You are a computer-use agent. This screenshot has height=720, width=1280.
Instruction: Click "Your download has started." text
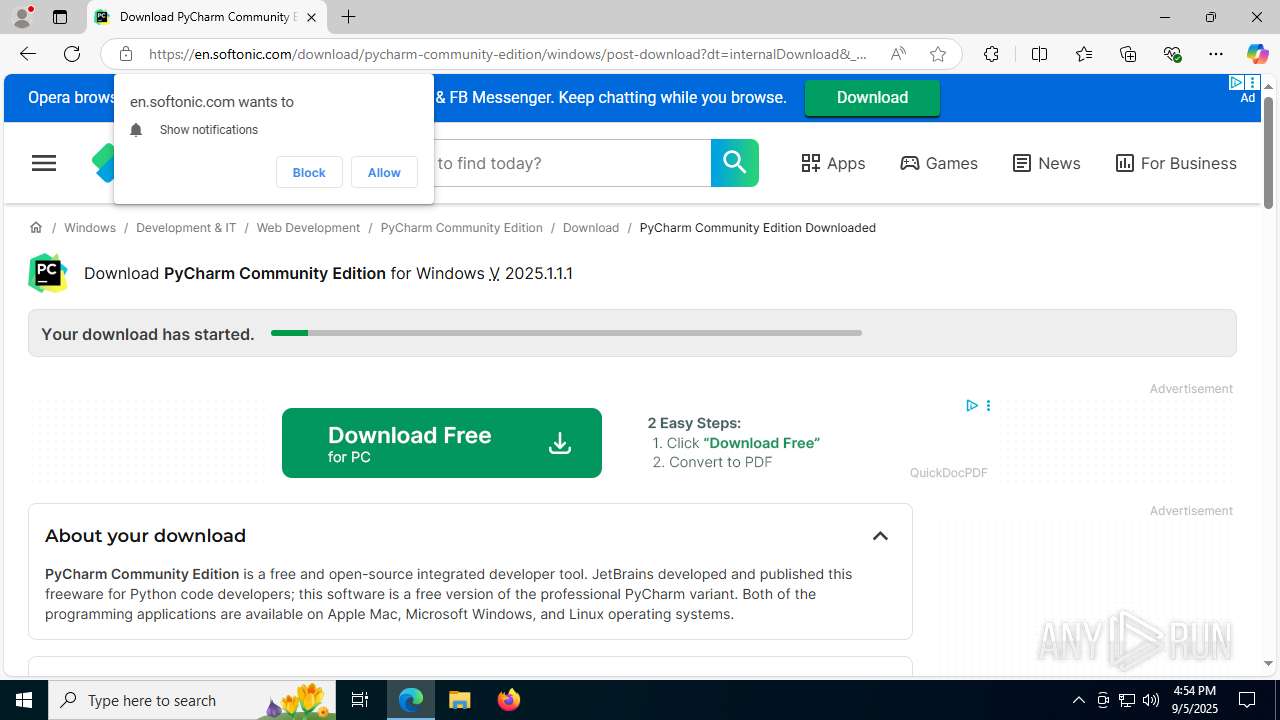point(148,334)
